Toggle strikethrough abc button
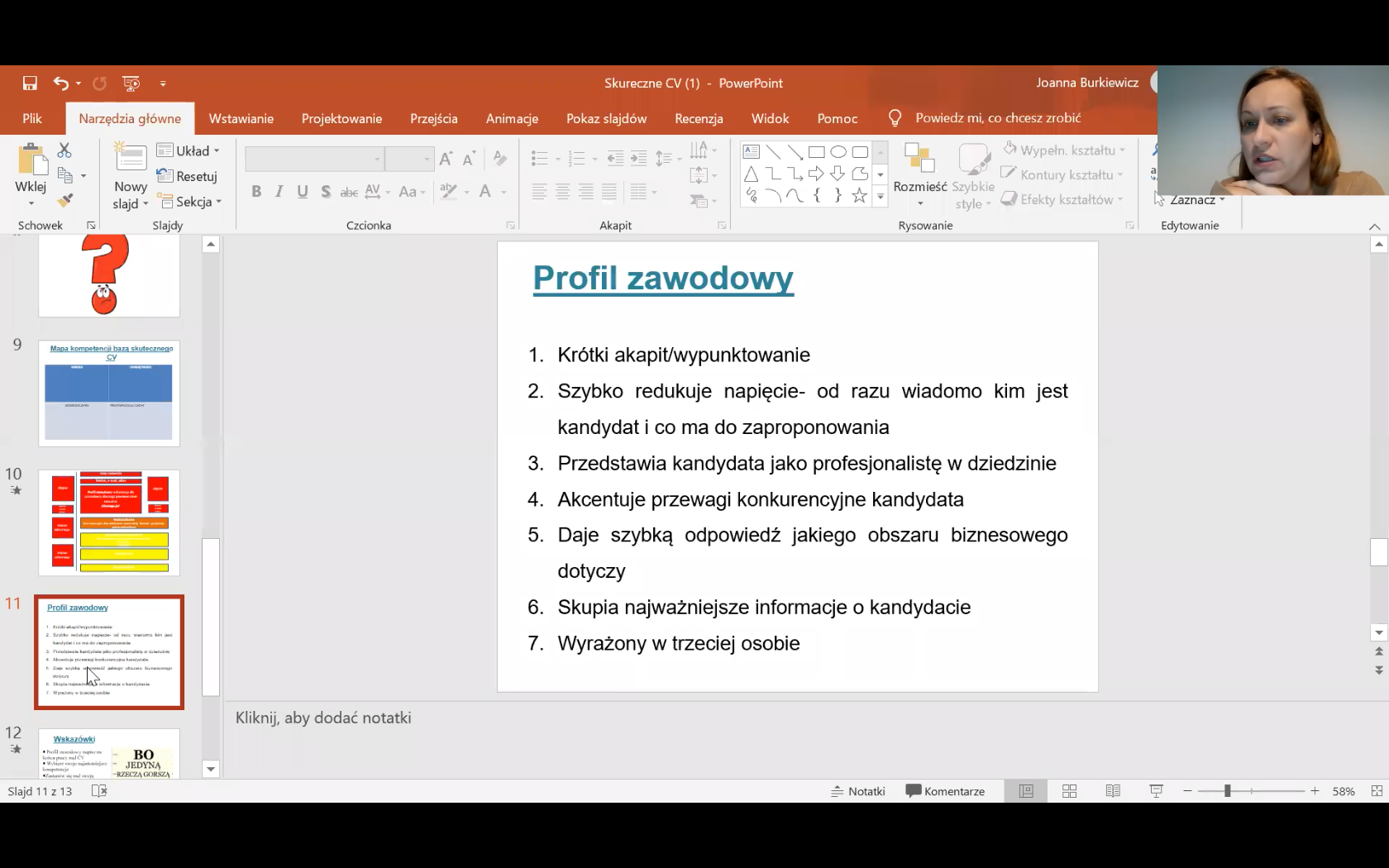 [349, 192]
